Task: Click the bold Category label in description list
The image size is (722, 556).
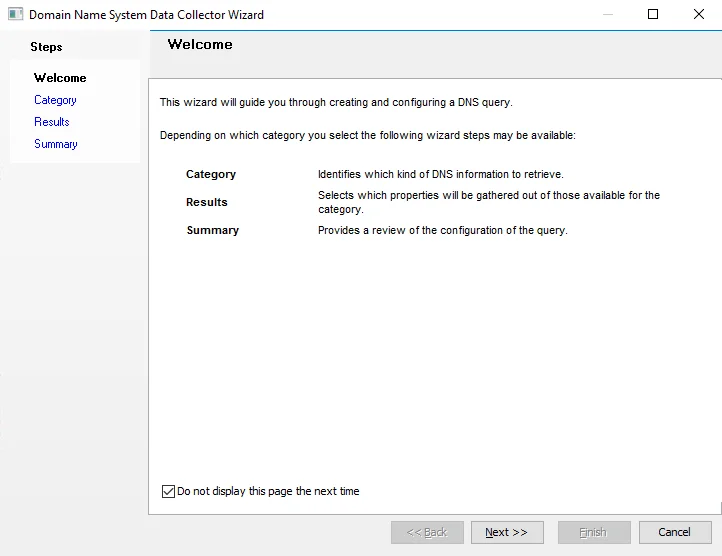Action: click(211, 174)
